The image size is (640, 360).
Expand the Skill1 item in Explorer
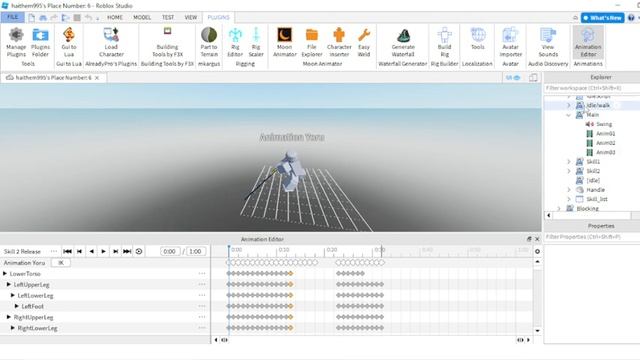[x=569, y=162]
